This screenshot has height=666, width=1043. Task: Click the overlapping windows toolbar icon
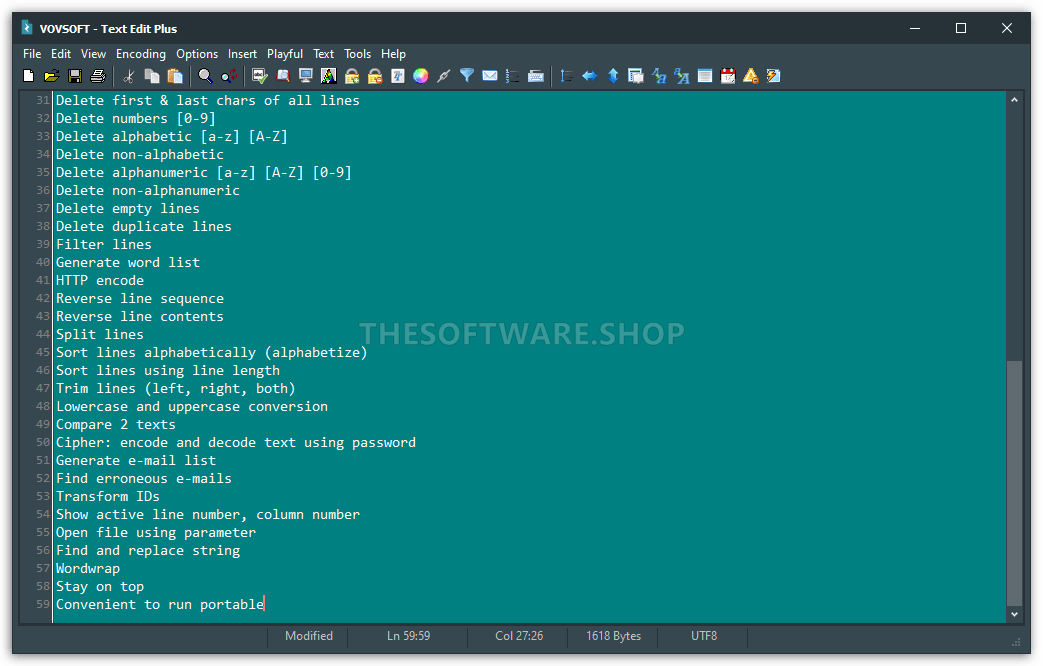click(636, 76)
